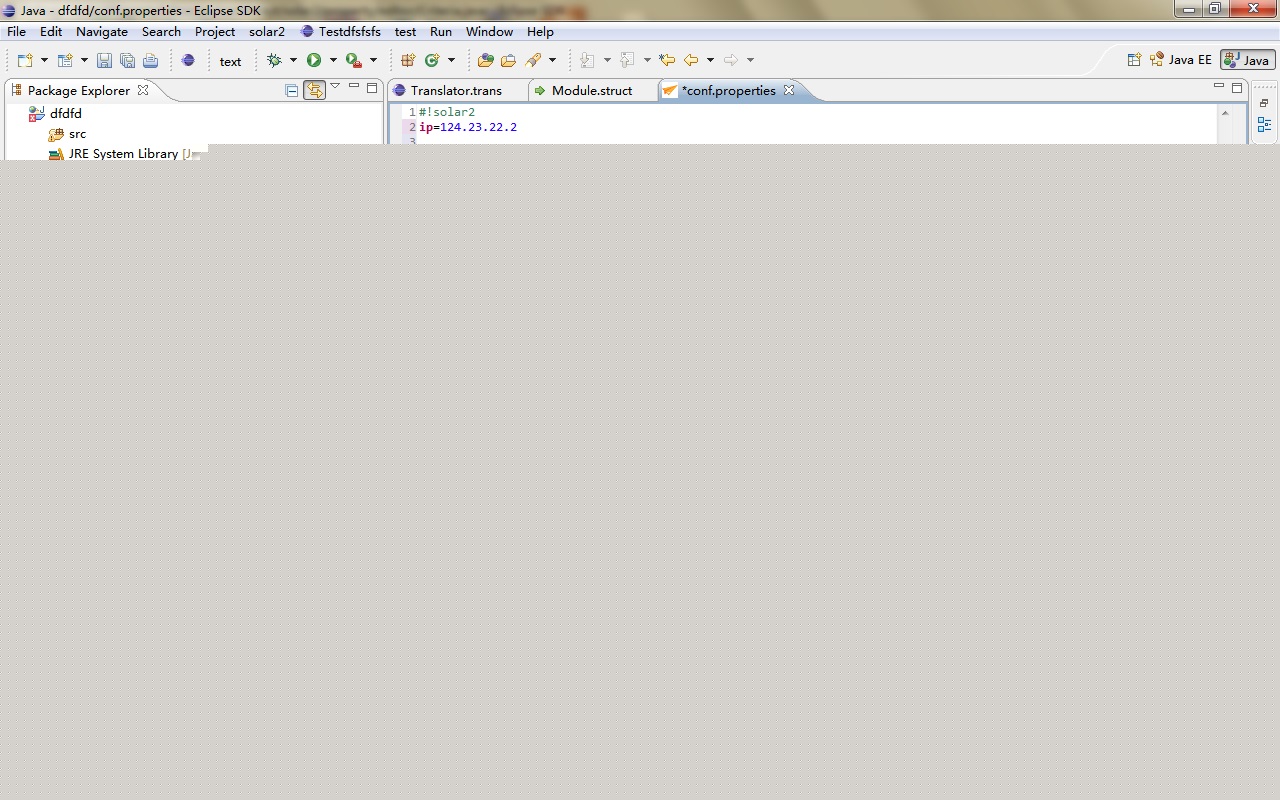Viewport: 1280px width, 800px height.
Task: Click the Outline view icon in sidebar
Action: click(1264, 125)
